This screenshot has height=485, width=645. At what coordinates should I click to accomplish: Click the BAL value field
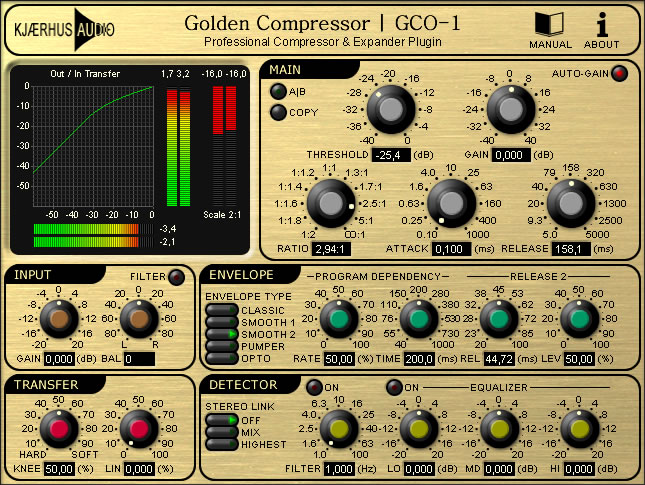pyautogui.click(x=139, y=359)
